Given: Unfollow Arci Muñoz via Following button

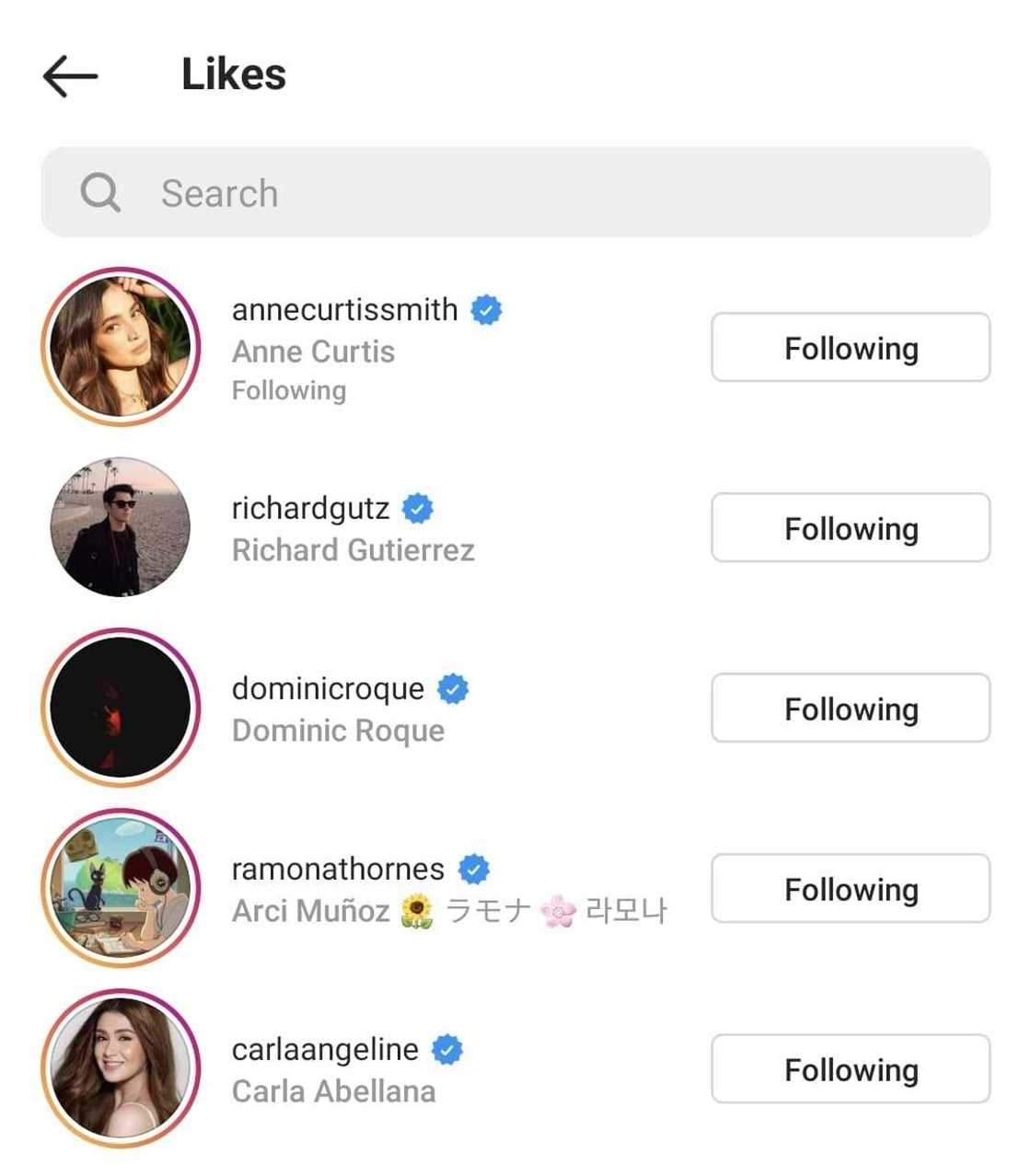Looking at the screenshot, I should tap(850, 889).
